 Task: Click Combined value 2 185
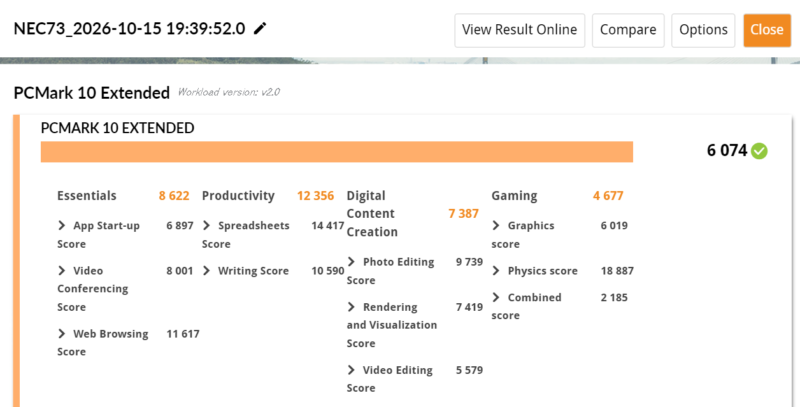point(614,297)
